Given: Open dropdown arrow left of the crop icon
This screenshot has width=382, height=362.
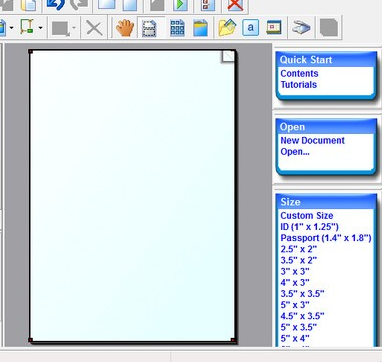Looking at the screenshot, I should [x=11, y=28].
